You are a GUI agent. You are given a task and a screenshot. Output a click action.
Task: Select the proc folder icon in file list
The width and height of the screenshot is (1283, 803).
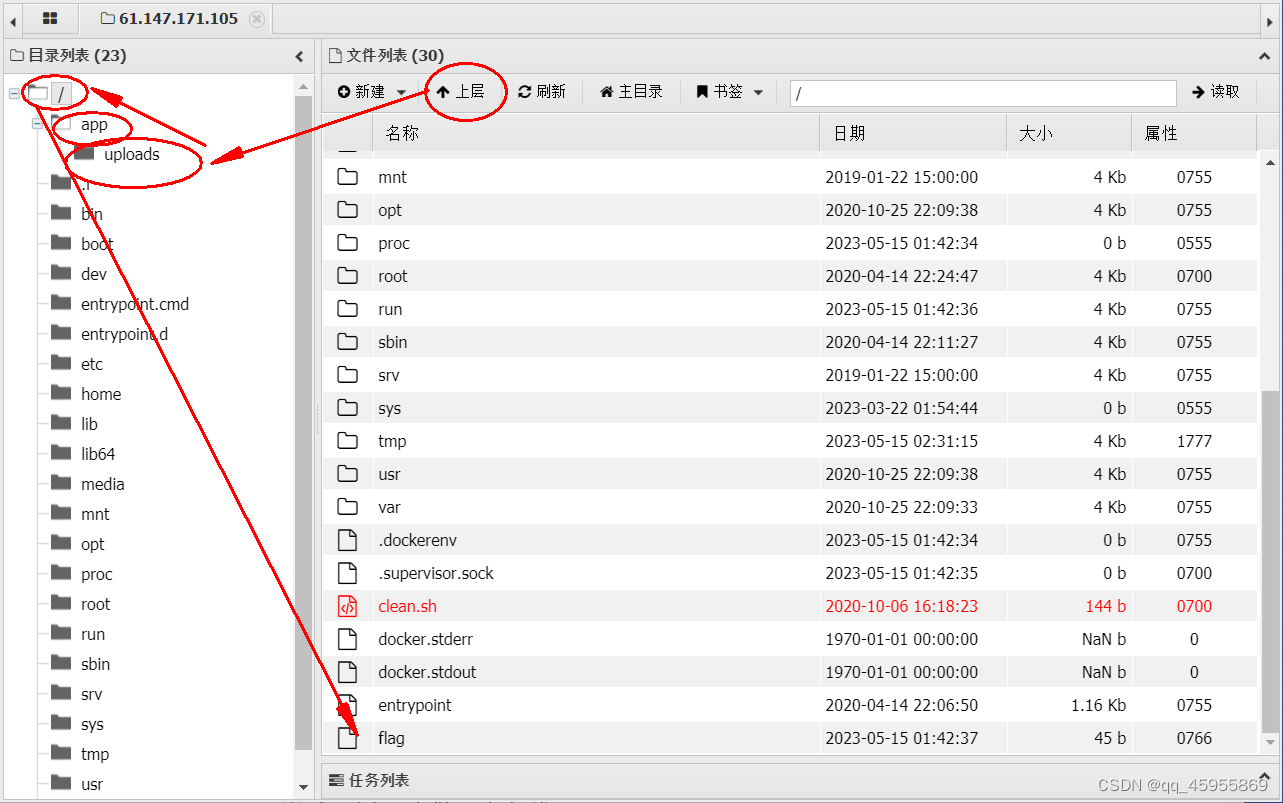pyautogui.click(x=347, y=243)
